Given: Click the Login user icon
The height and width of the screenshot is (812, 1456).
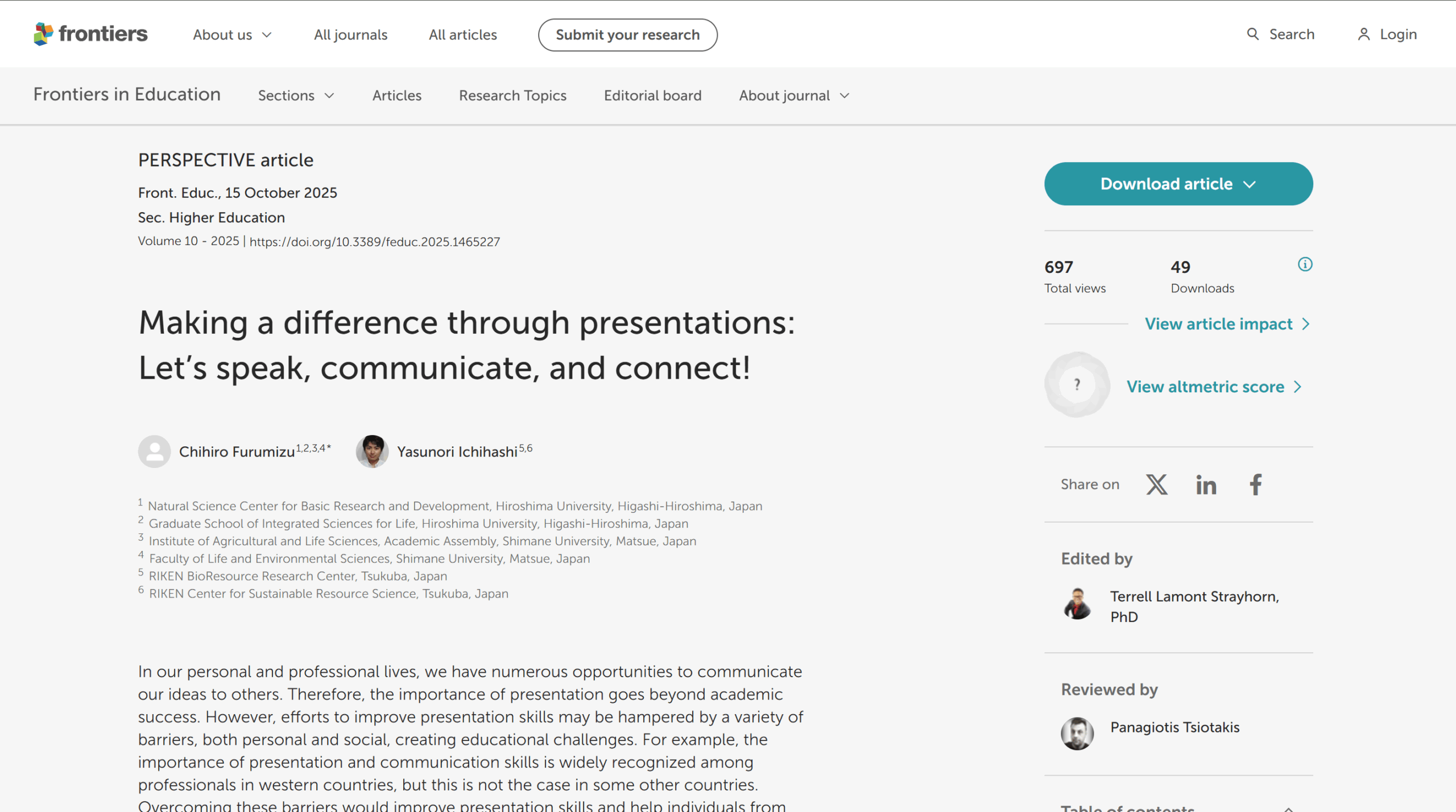Looking at the screenshot, I should tap(1363, 34).
